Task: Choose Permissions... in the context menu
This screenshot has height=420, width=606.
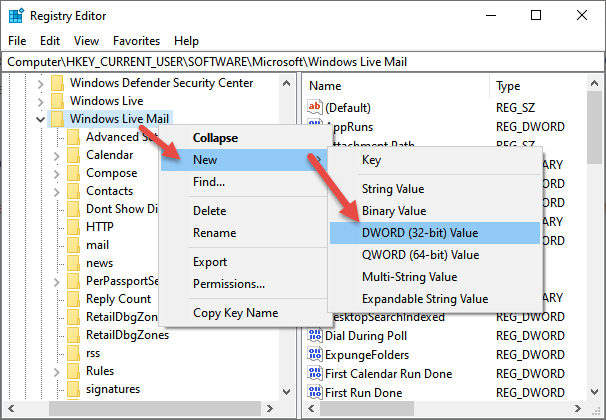Action: click(245, 284)
